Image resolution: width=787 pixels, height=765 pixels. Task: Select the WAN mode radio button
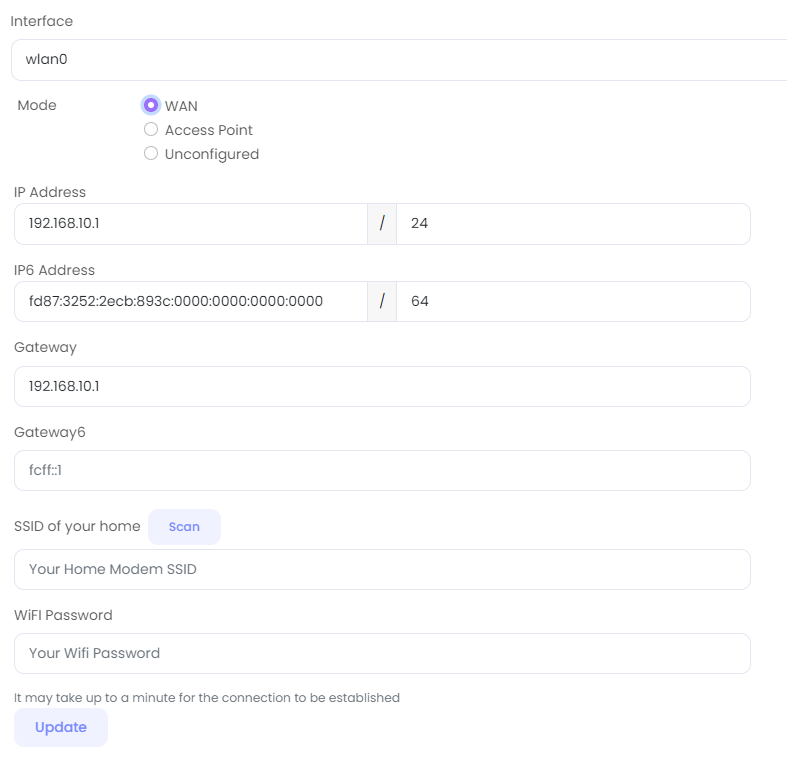pos(151,105)
